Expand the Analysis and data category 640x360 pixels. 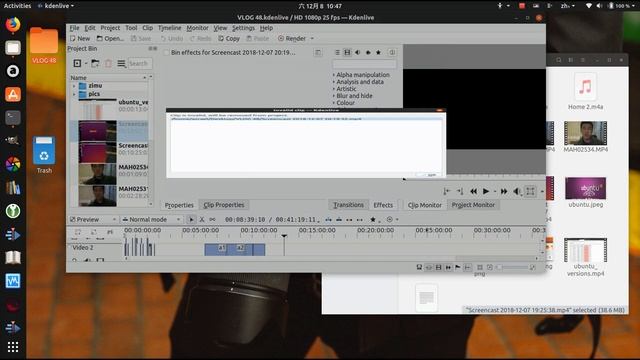pos(333,82)
